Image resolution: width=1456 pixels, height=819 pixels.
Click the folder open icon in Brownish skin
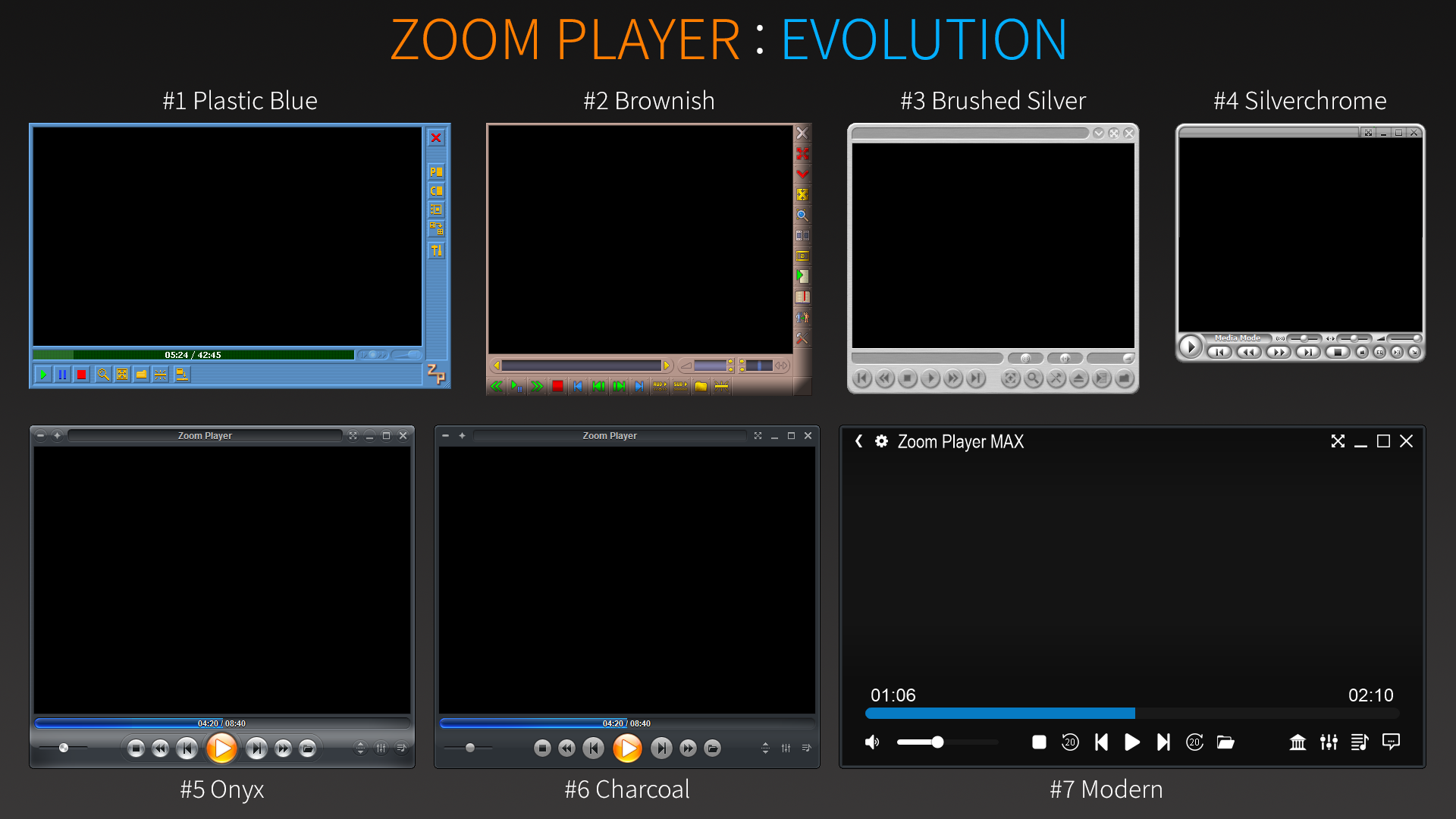pyautogui.click(x=701, y=386)
